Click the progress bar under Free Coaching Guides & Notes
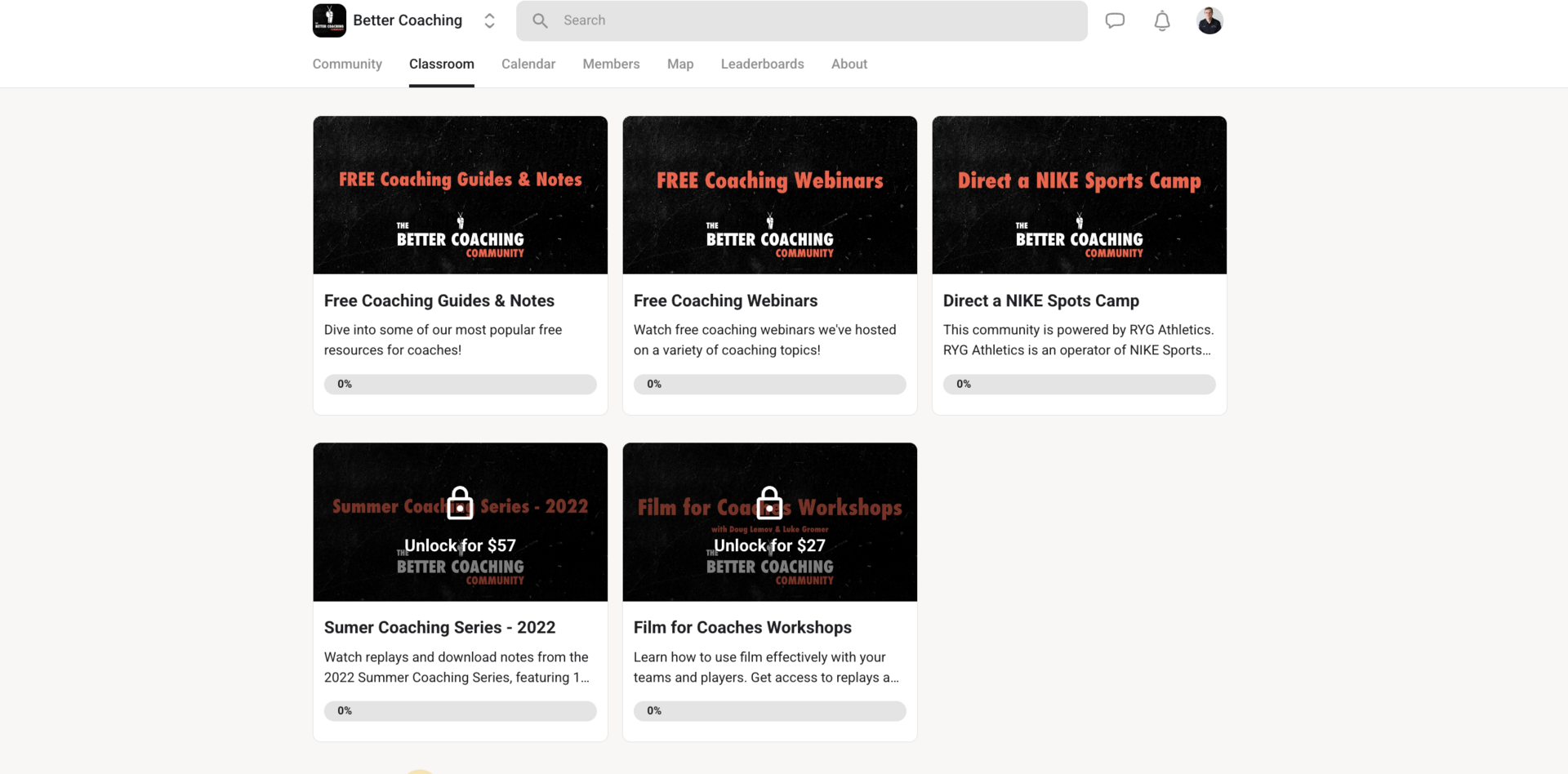The height and width of the screenshot is (774, 1568). 461,384
